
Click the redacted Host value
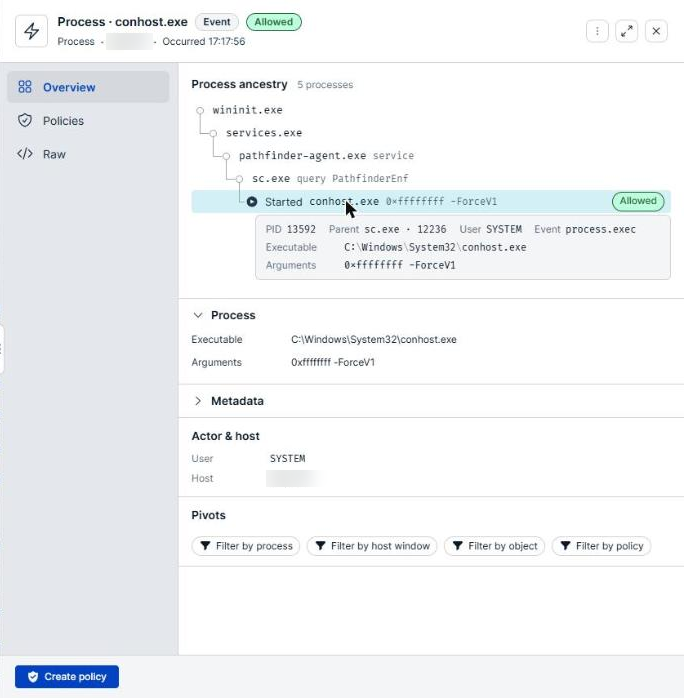pos(292,479)
